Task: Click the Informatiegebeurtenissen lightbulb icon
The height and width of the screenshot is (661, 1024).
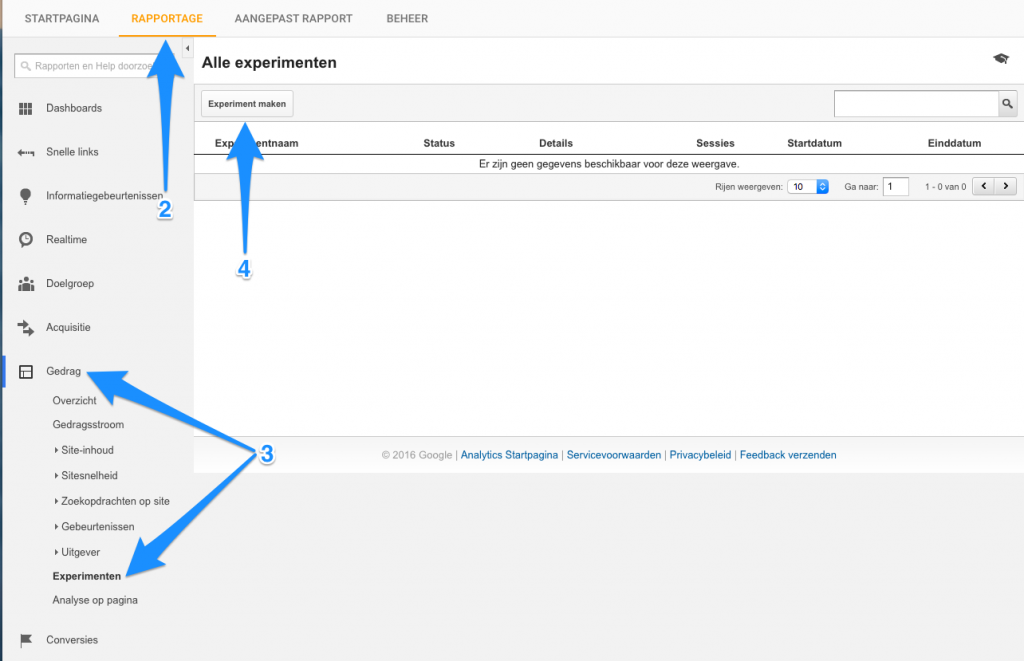Action: [x=26, y=196]
